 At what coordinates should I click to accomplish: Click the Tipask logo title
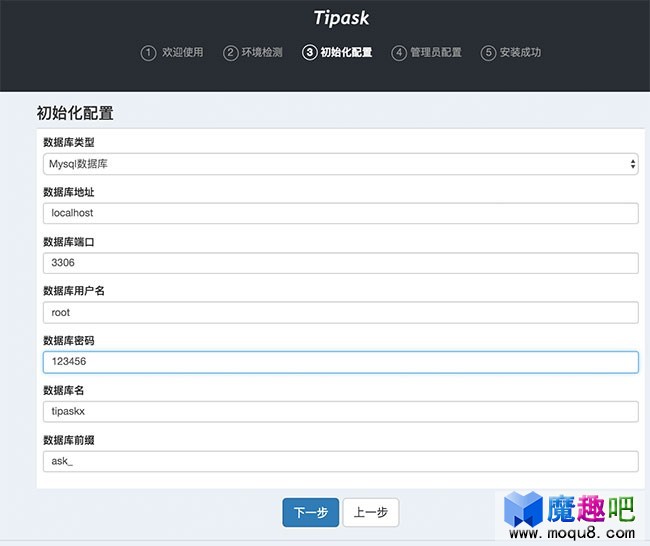click(341, 18)
